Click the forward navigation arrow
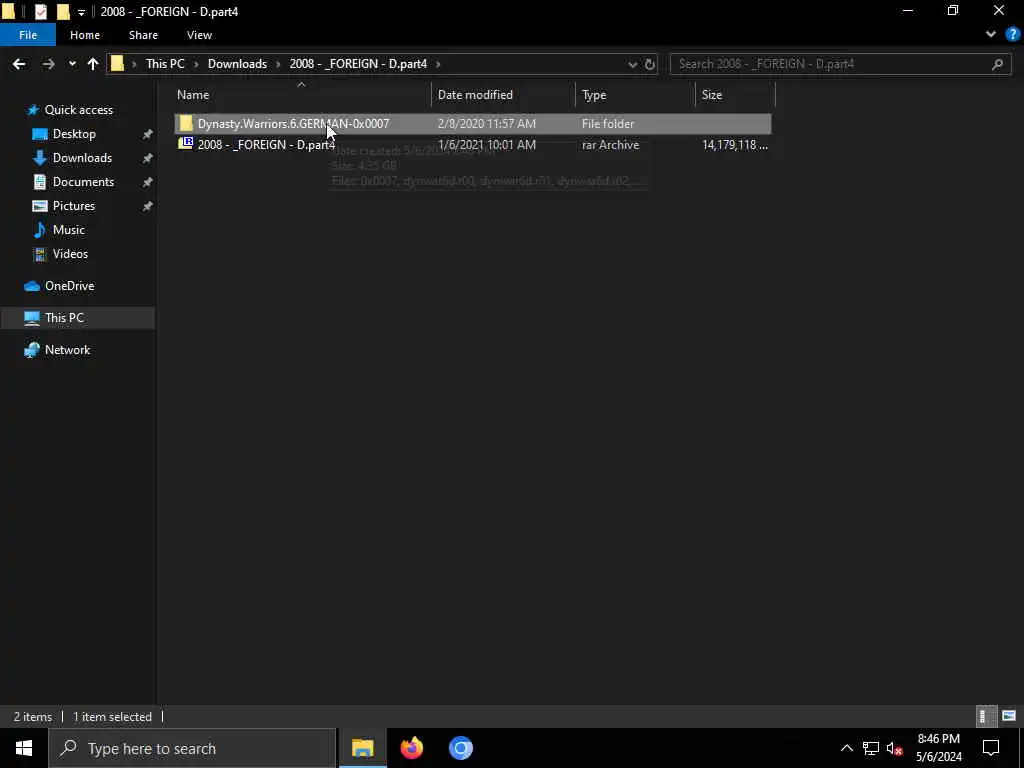The height and width of the screenshot is (768, 1024). click(x=48, y=64)
